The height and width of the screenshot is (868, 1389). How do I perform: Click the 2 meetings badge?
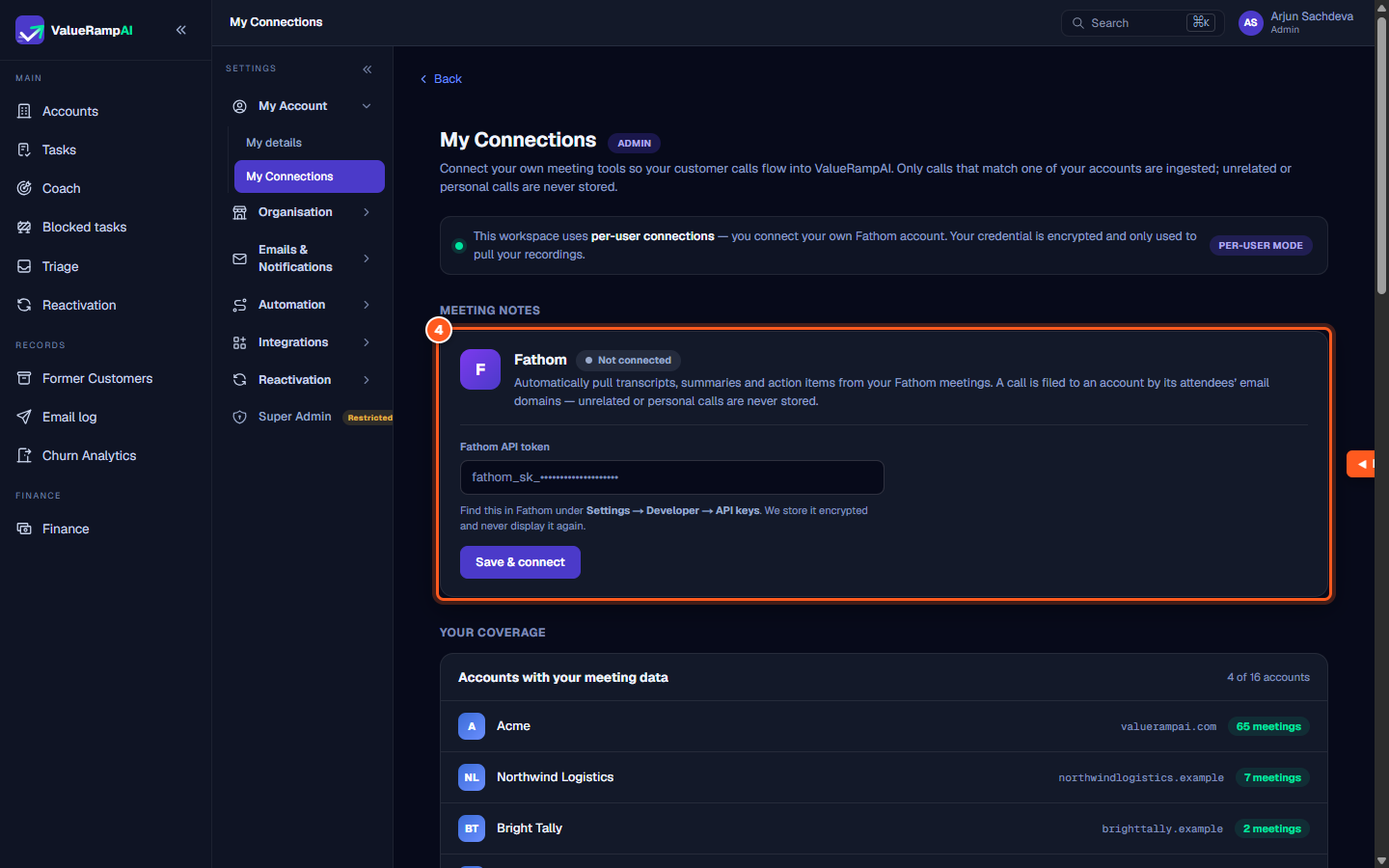click(x=1271, y=829)
